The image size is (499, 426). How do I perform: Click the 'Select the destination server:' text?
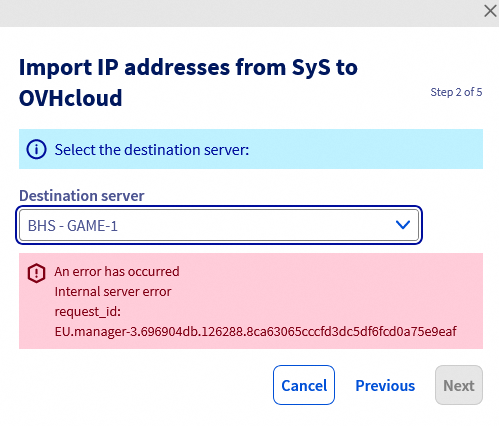pos(152,150)
